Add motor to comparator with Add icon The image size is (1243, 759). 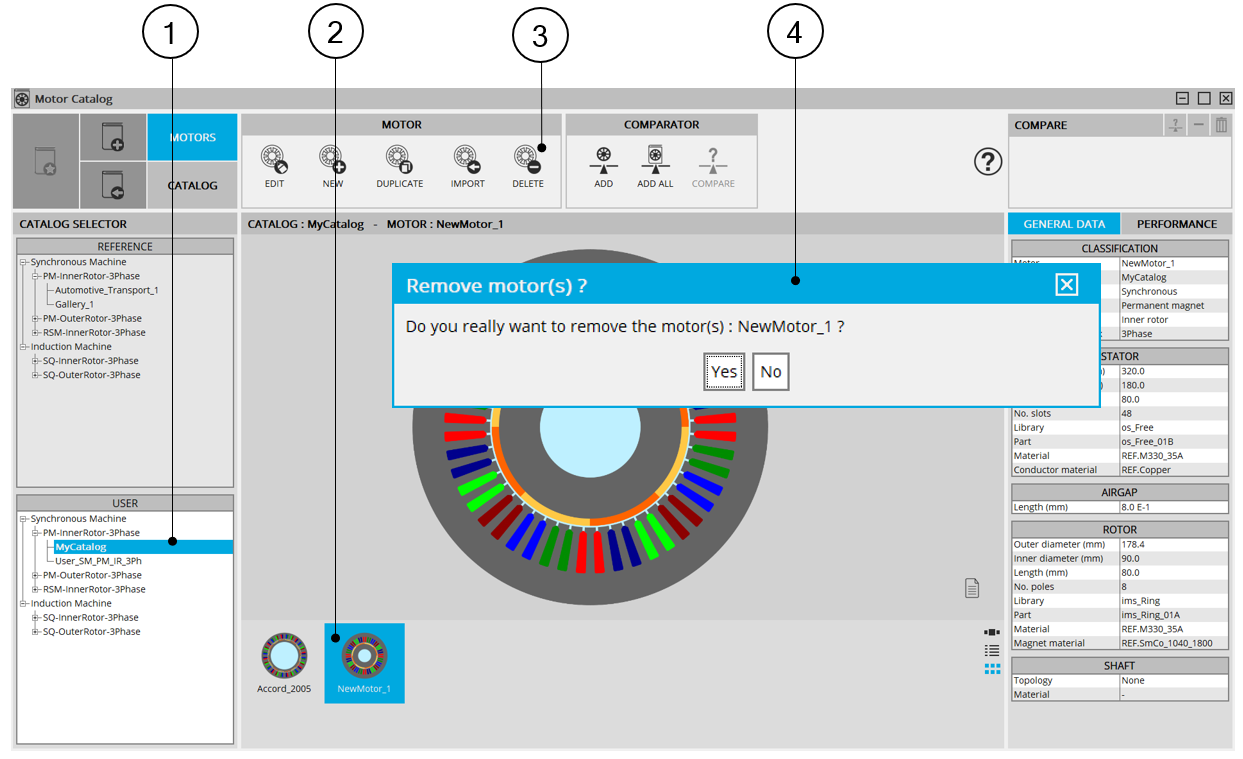click(x=603, y=161)
